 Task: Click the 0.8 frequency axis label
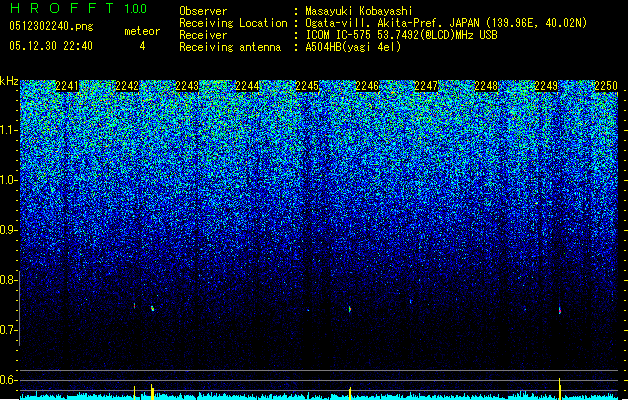pos(8,280)
